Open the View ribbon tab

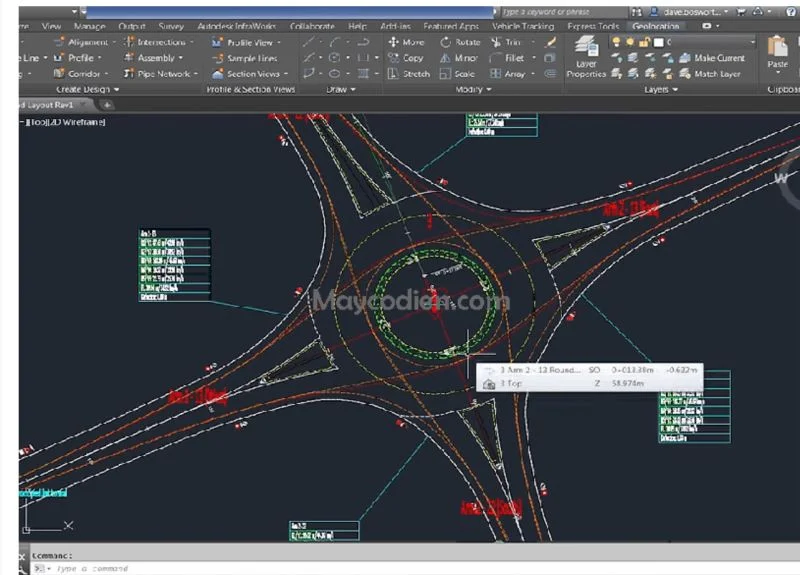tap(52, 26)
